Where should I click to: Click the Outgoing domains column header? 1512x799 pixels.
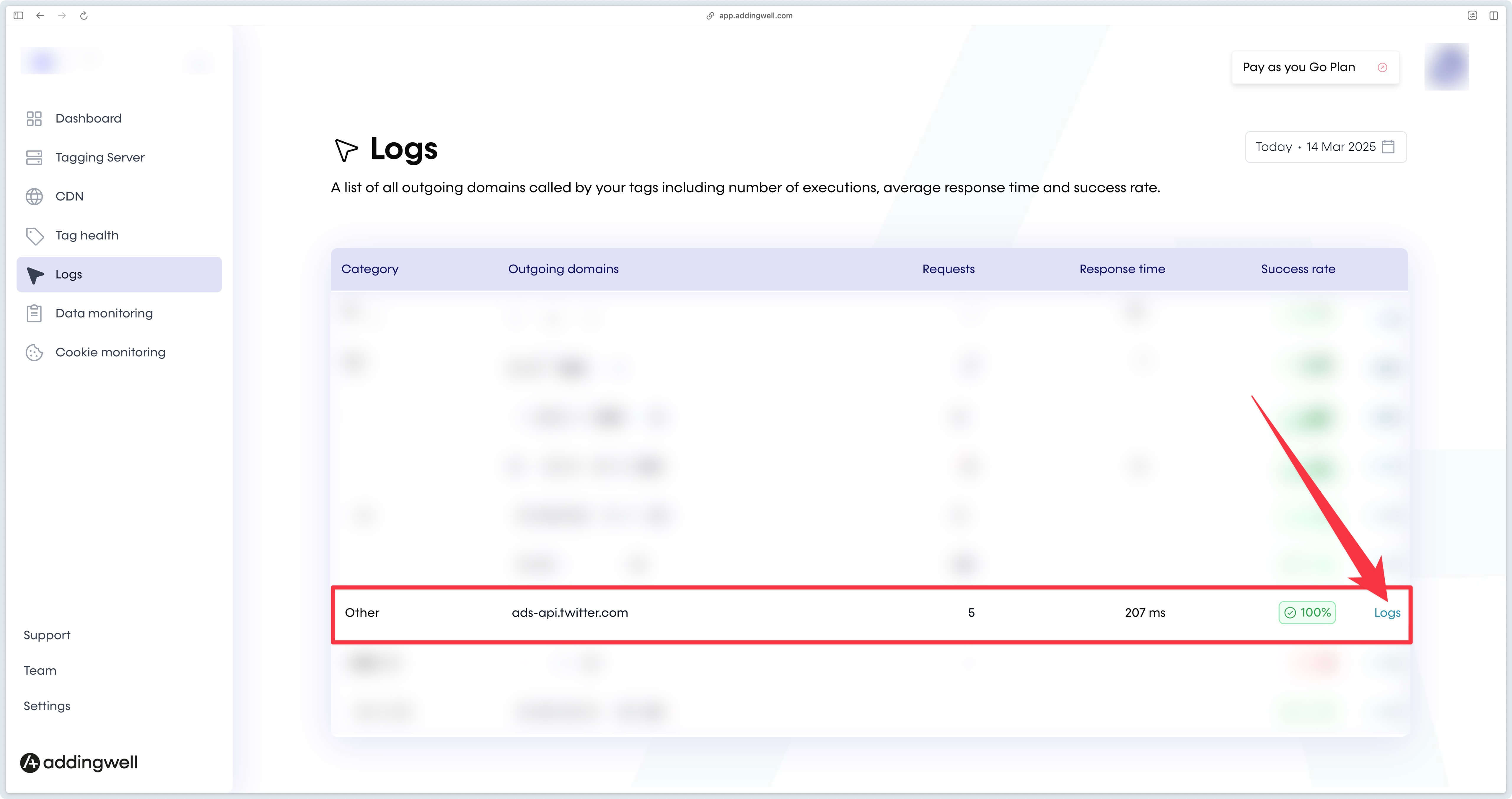[x=563, y=269]
